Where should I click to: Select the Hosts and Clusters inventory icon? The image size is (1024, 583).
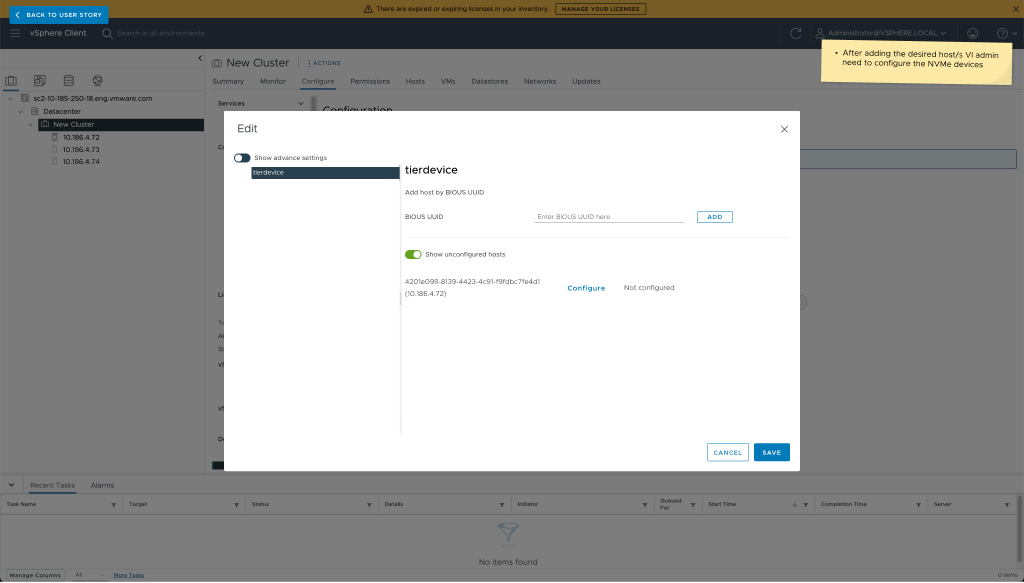pyautogui.click(x=11, y=80)
